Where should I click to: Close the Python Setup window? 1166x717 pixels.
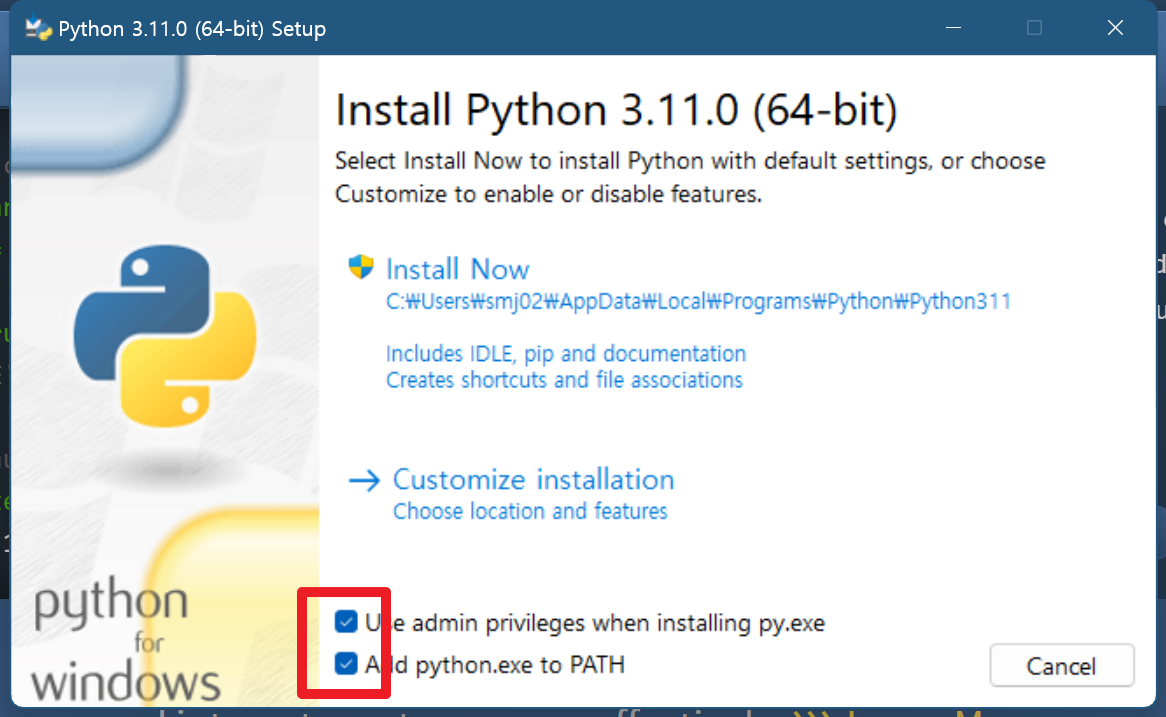[1115, 28]
